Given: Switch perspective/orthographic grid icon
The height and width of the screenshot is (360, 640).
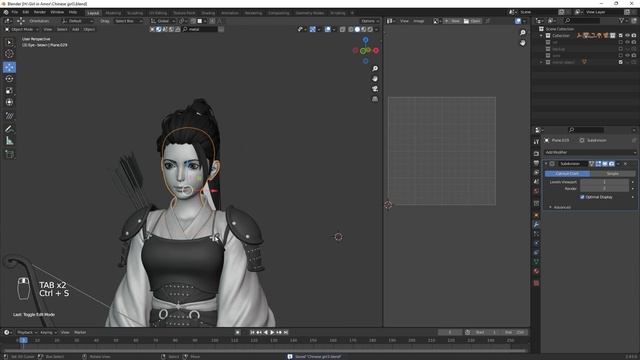Looking at the screenshot, I should (375, 99).
